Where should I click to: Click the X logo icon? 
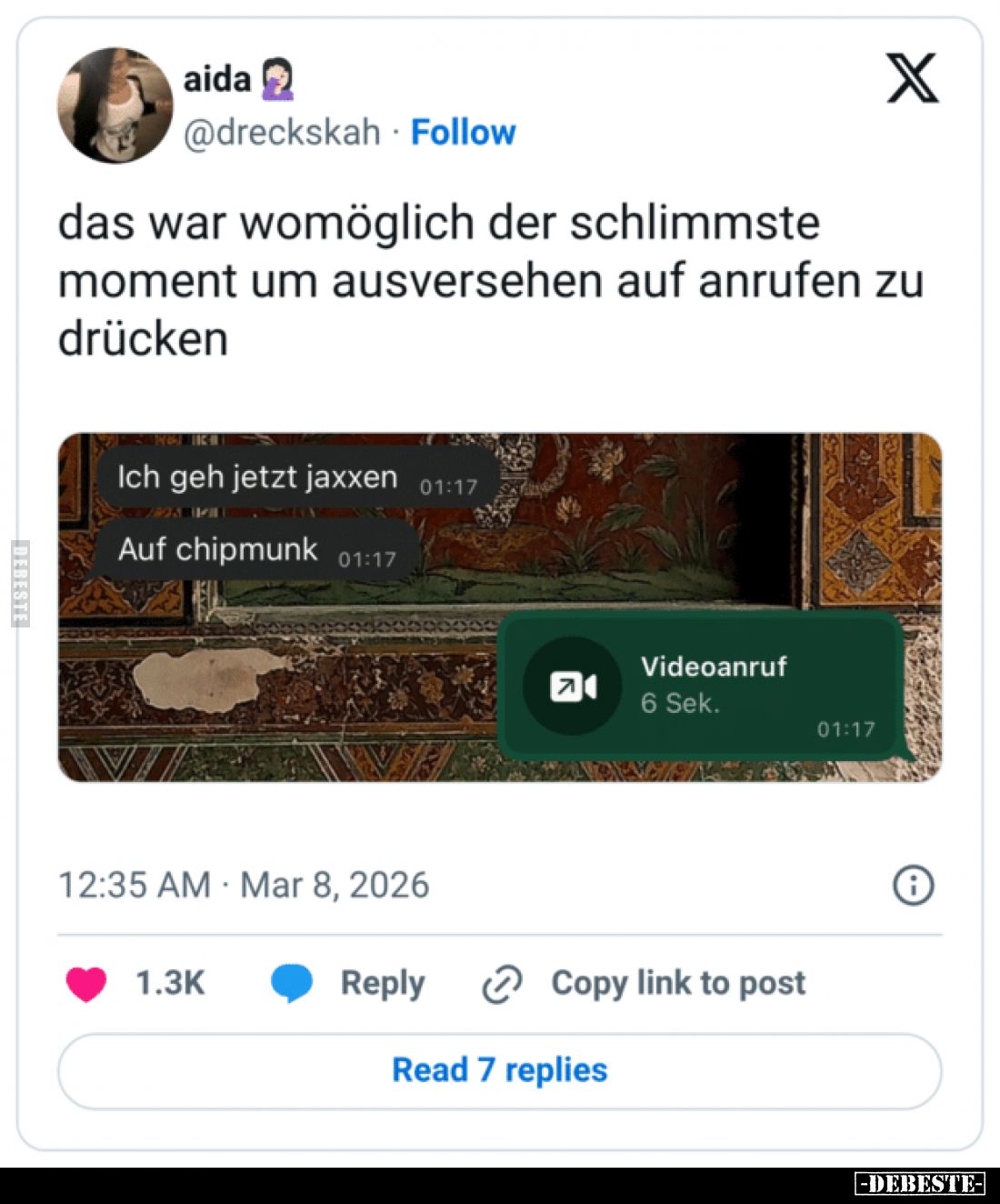pos(912,78)
